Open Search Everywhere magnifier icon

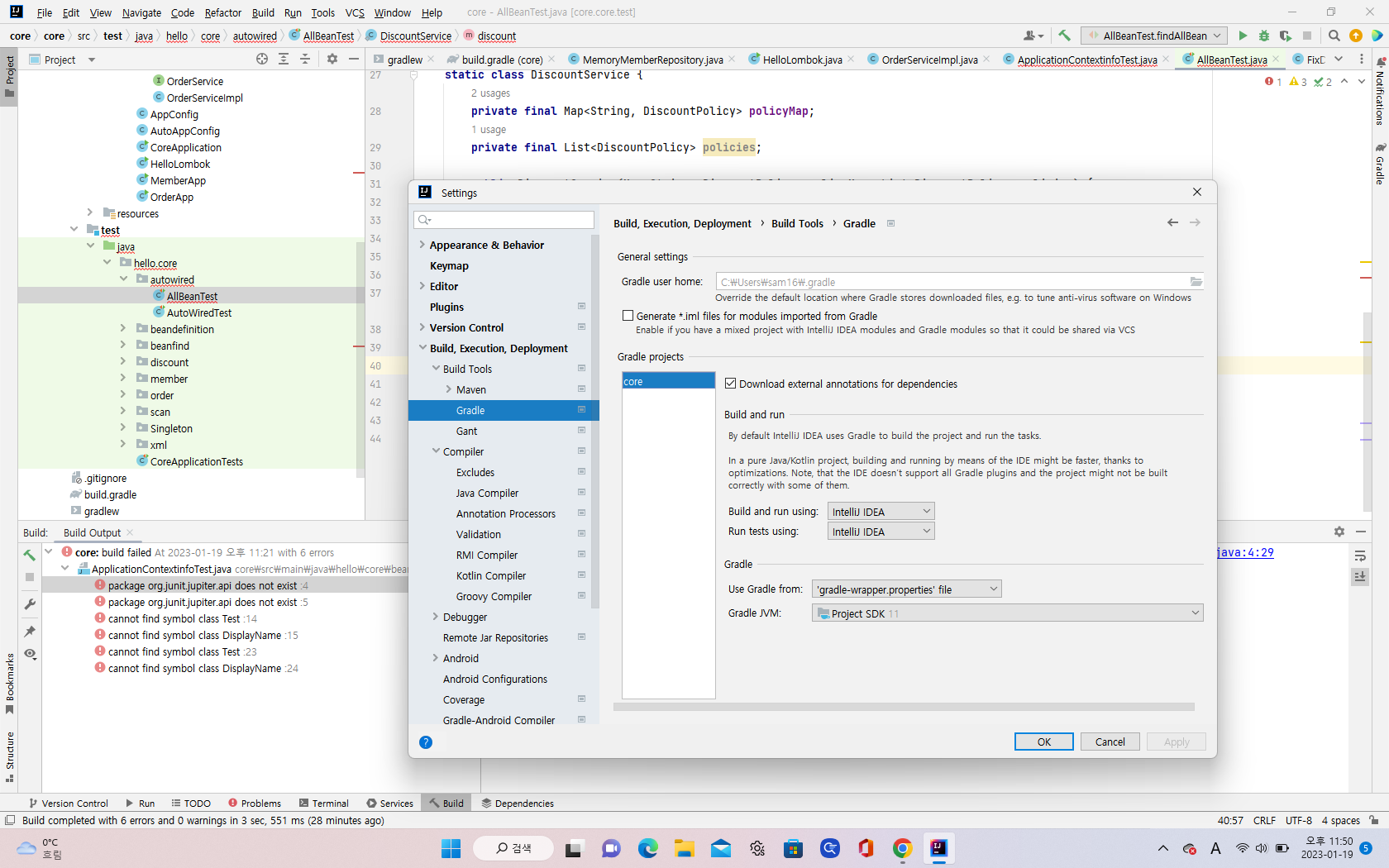[1334, 36]
